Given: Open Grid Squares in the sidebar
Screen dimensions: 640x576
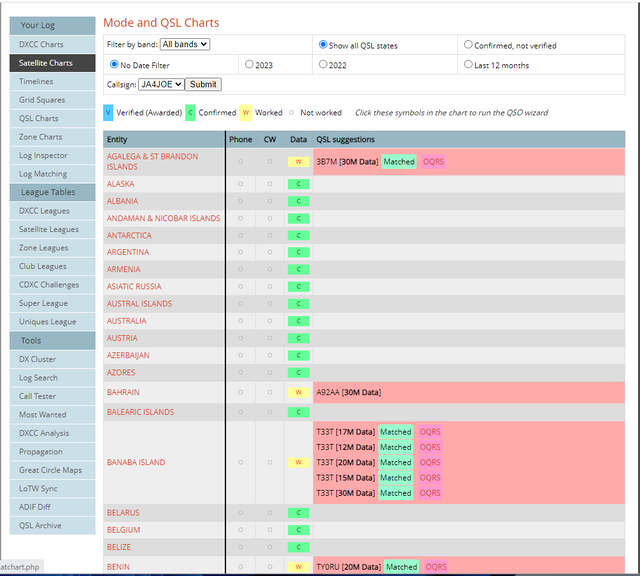Looking at the screenshot, I should tap(52, 100).
